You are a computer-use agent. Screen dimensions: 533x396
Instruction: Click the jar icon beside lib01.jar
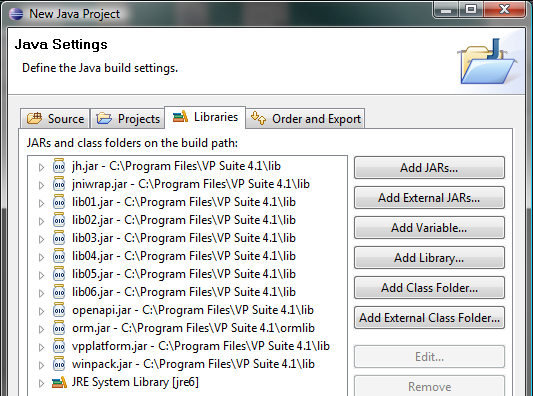pyautogui.click(x=59, y=202)
